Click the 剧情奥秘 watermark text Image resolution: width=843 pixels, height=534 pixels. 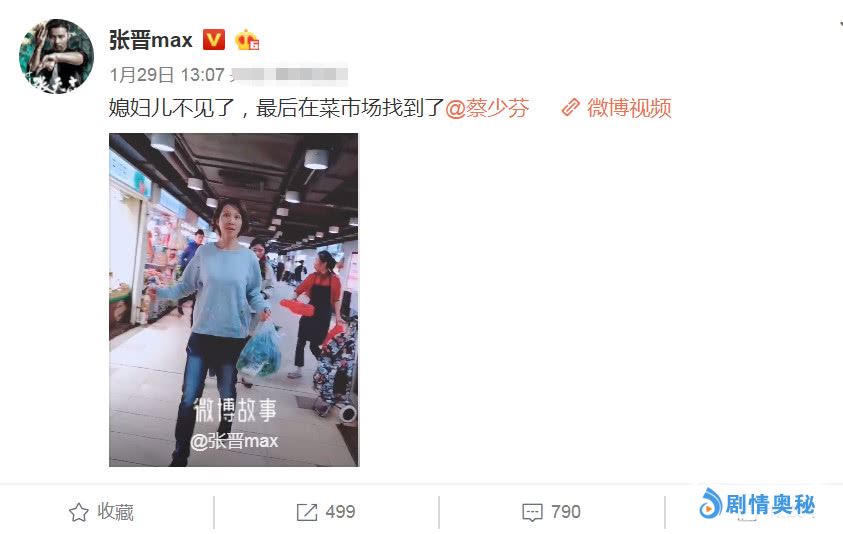click(770, 505)
